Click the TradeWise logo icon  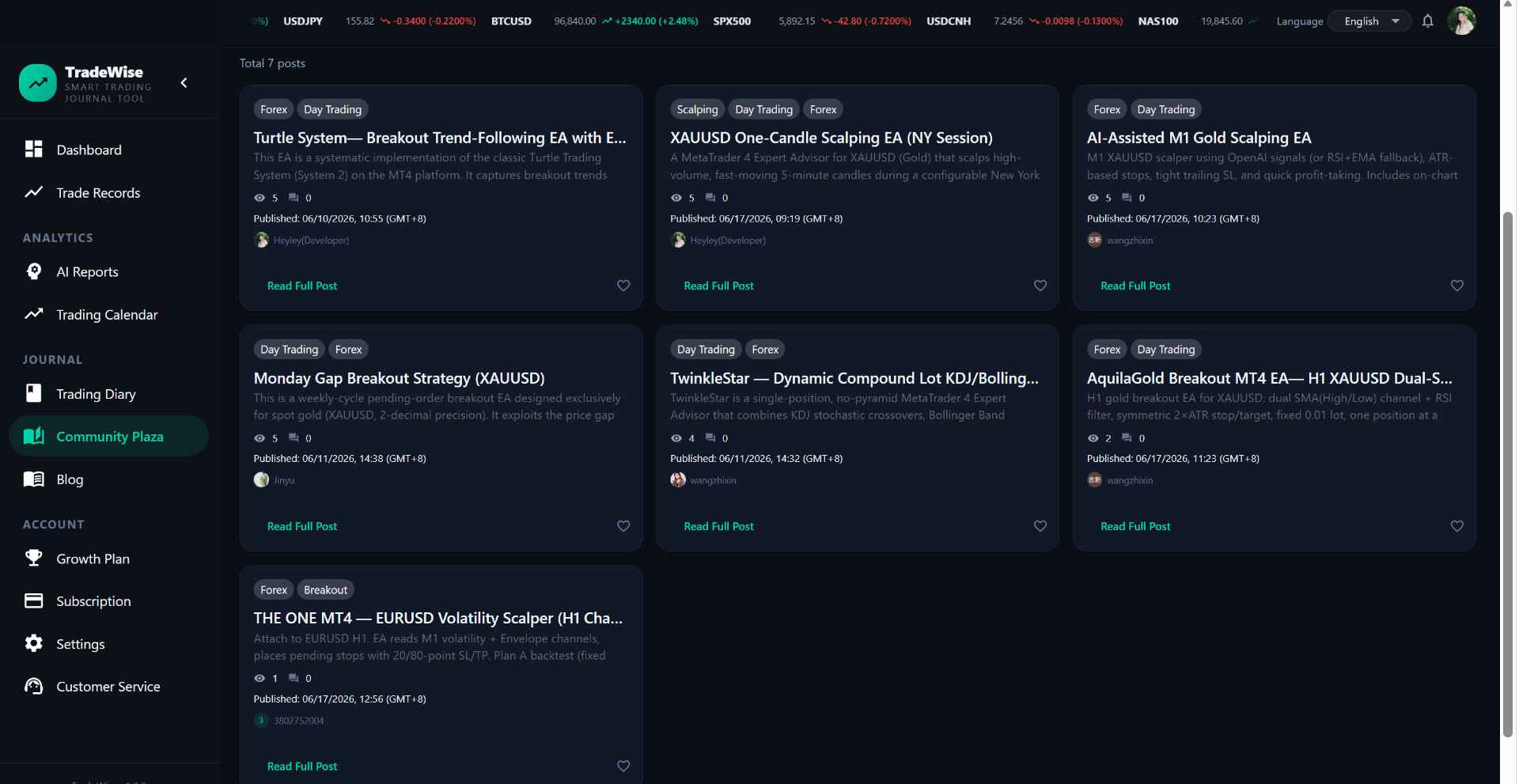point(38,83)
